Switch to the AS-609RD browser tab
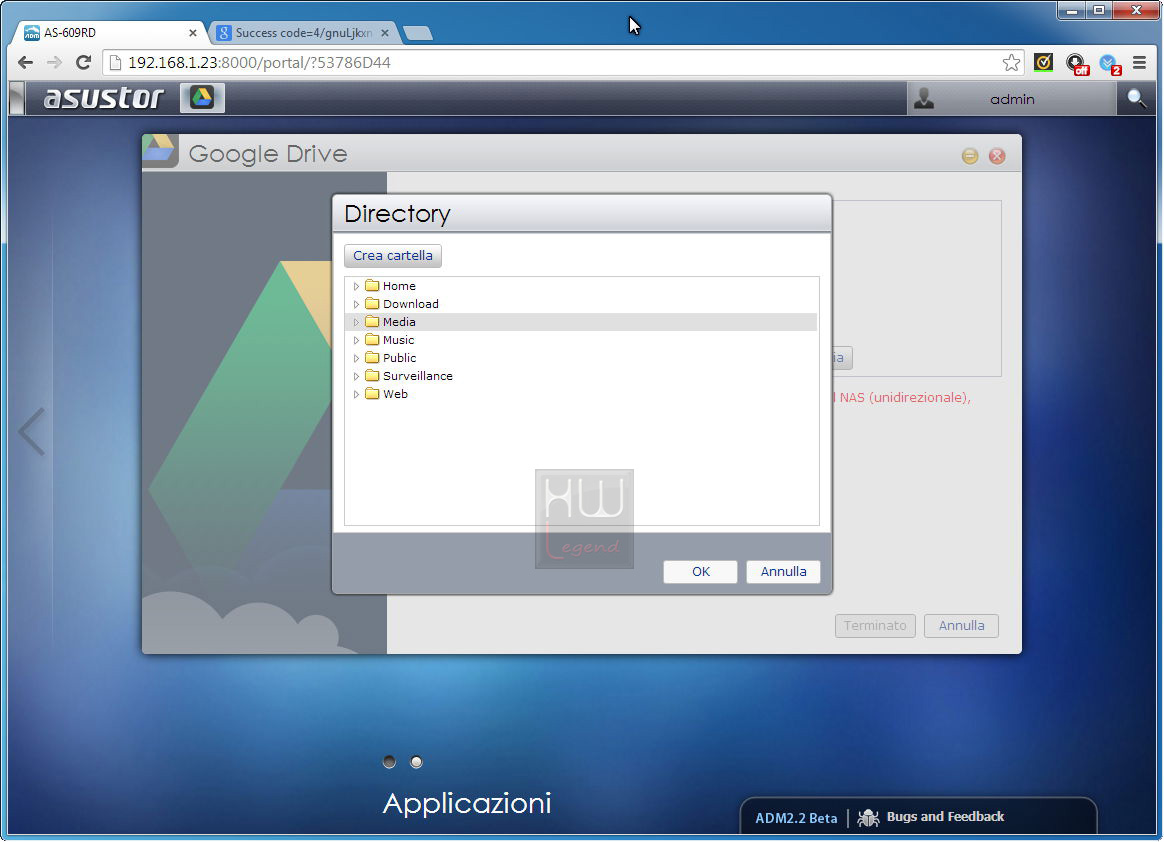The image size is (1164, 842). pos(110,33)
